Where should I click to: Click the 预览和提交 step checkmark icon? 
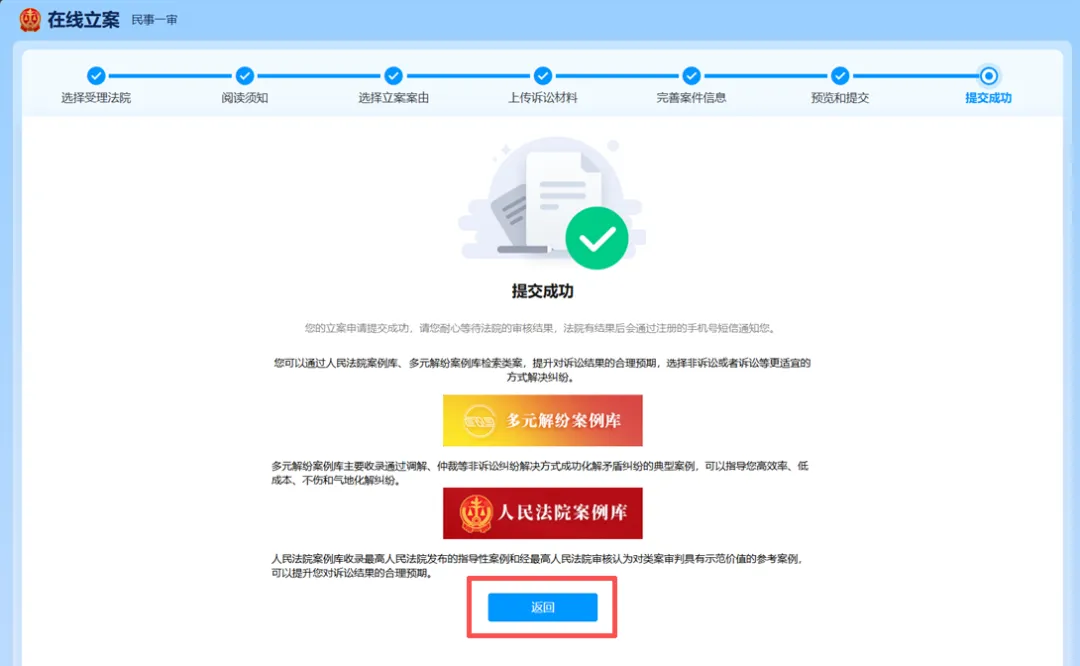pos(840,76)
